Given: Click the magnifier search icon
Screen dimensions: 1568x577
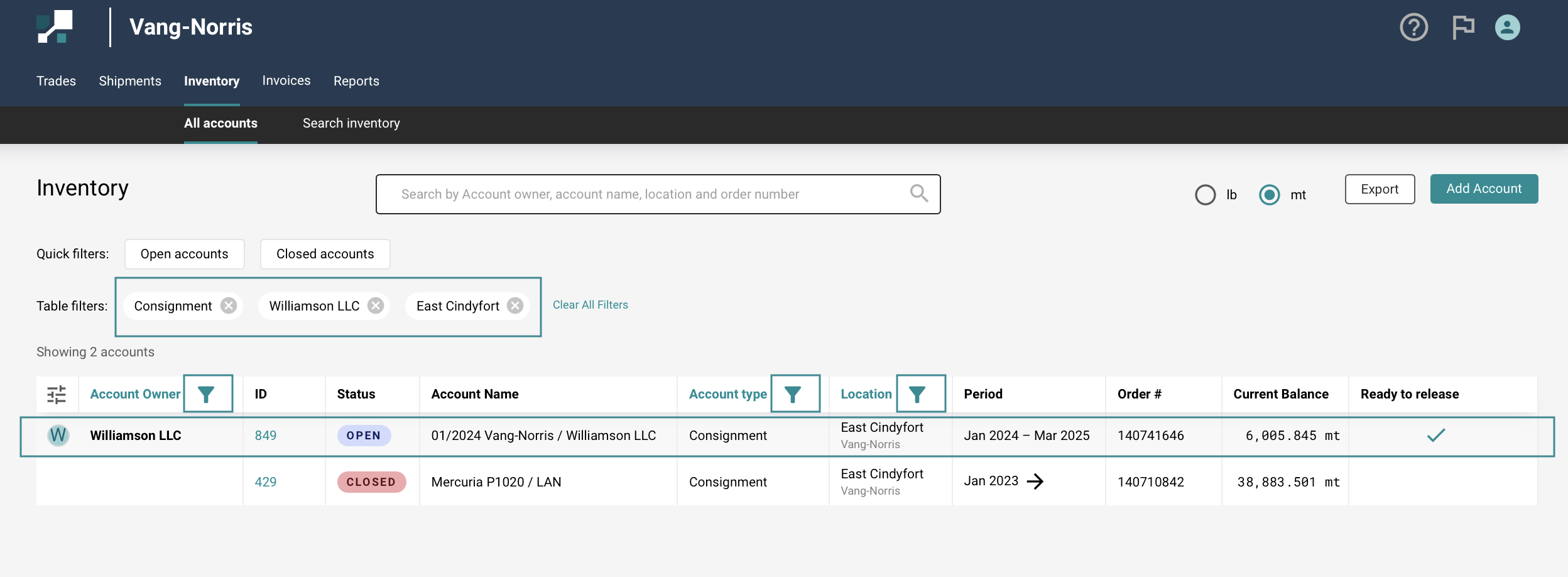Looking at the screenshot, I should pyautogui.click(x=918, y=194).
